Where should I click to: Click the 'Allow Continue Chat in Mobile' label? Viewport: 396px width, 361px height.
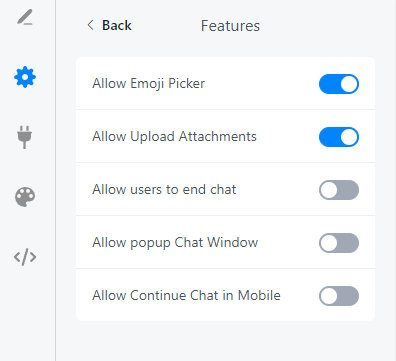pyautogui.click(x=186, y=296)
